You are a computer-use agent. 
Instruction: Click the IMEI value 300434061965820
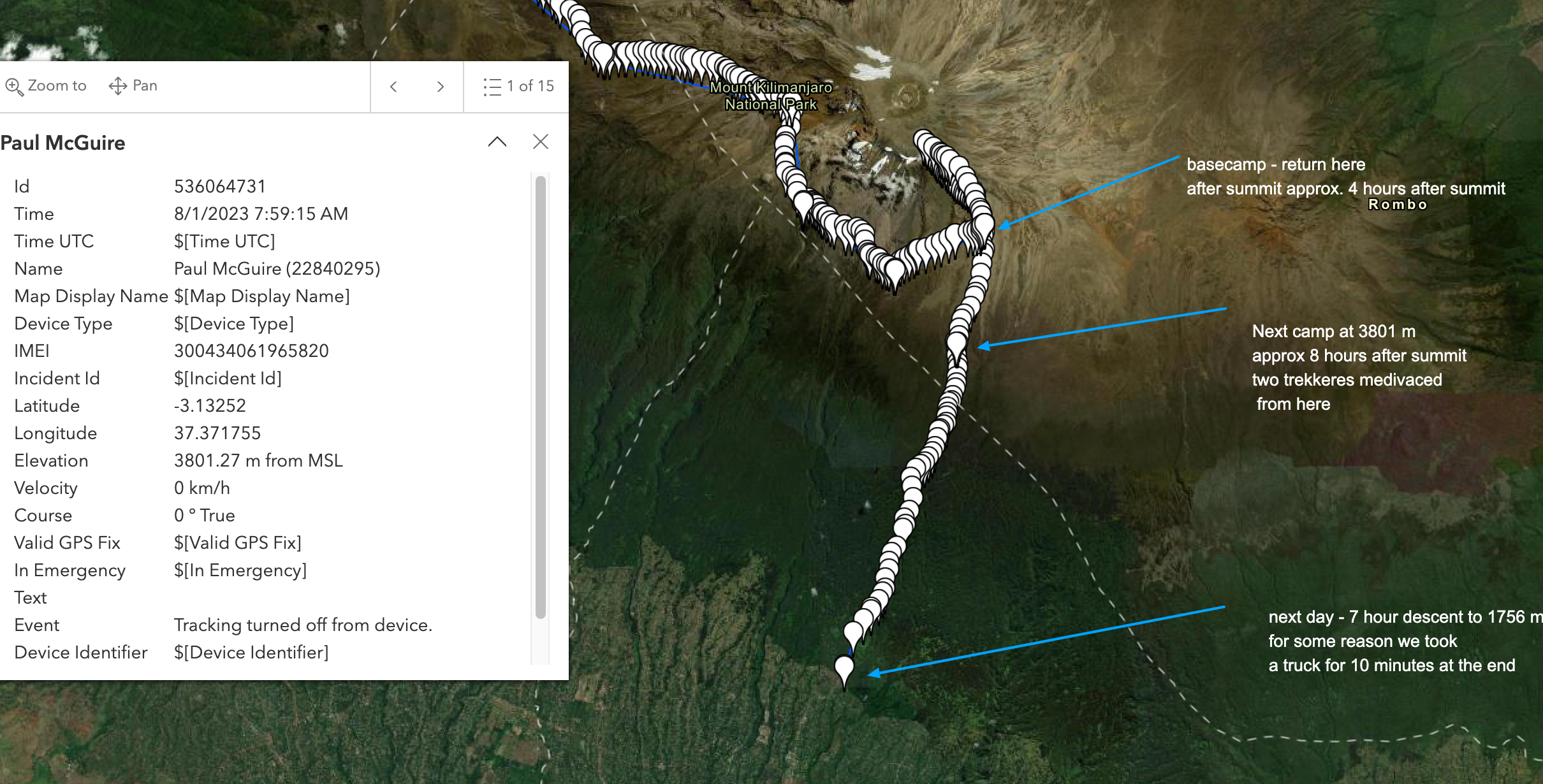point(251,351)
